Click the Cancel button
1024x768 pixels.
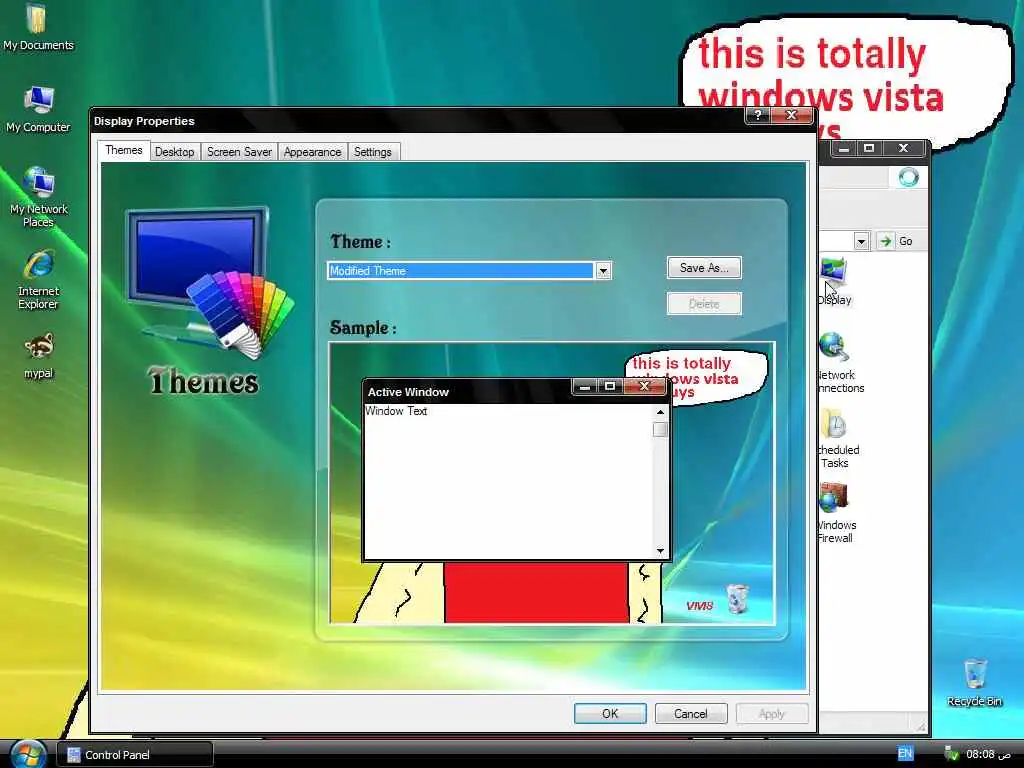(x=691, y=714)
